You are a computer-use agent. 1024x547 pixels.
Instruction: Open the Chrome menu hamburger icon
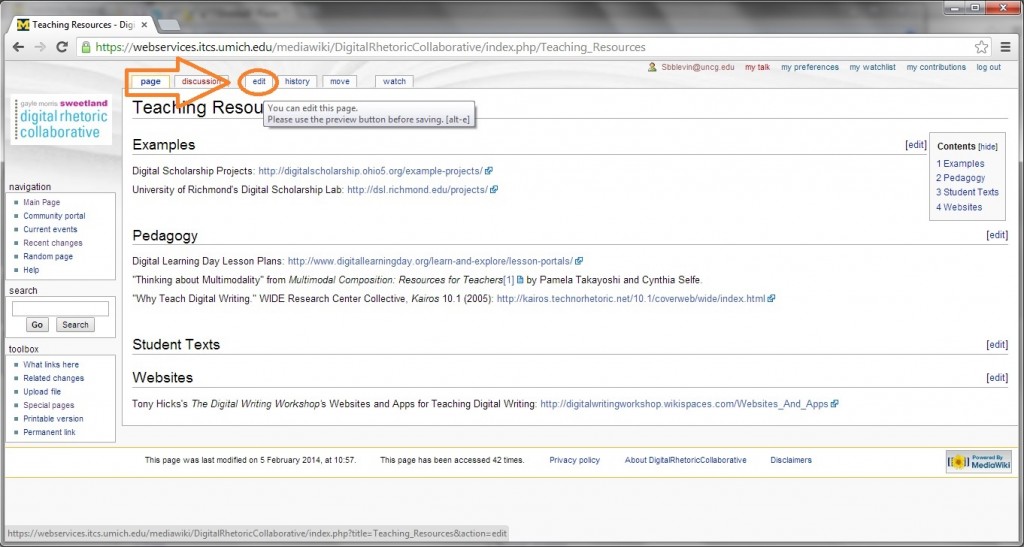coord(1005,47)
